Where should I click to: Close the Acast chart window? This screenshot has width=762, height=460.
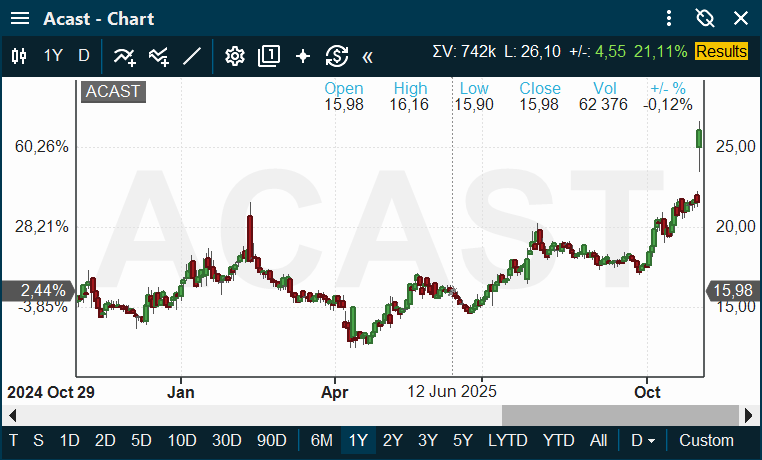741,18
